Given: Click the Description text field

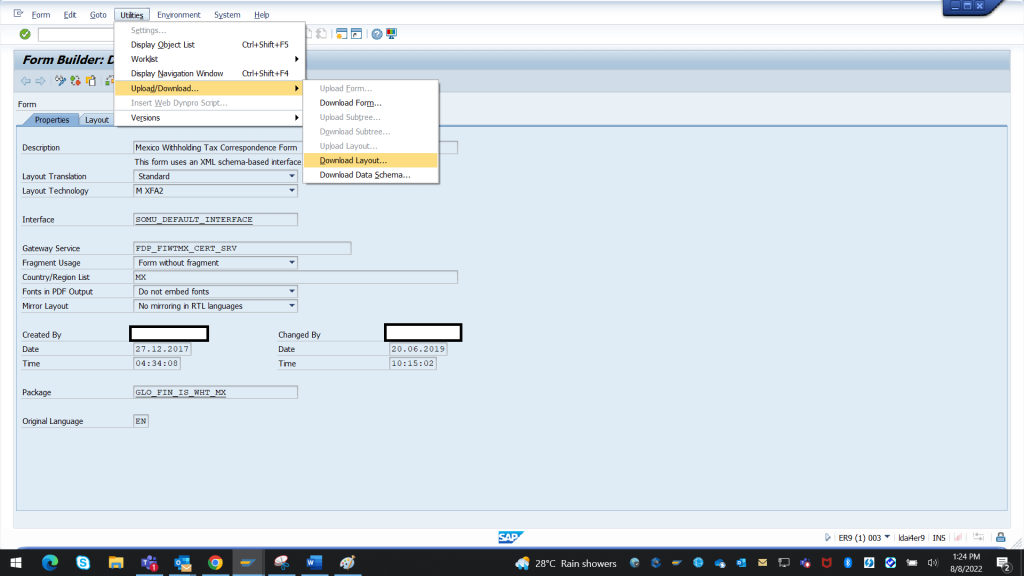Looking at the screenshot, I should click(295, 148).
